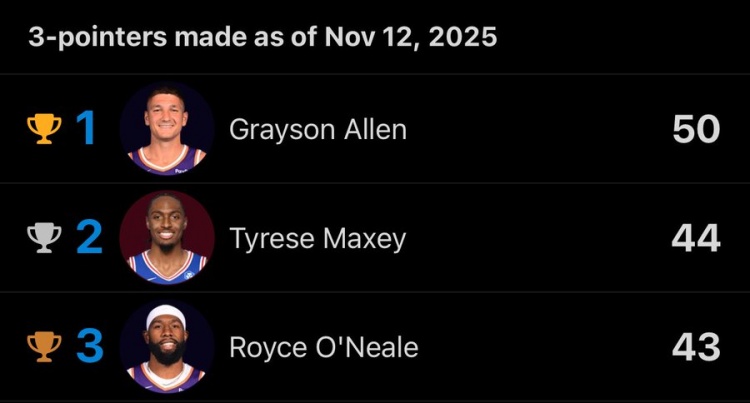This screenshot has width=750, height=403.
Task: Click the bronze trophy icon for rank 3
Action: (44, 347)
